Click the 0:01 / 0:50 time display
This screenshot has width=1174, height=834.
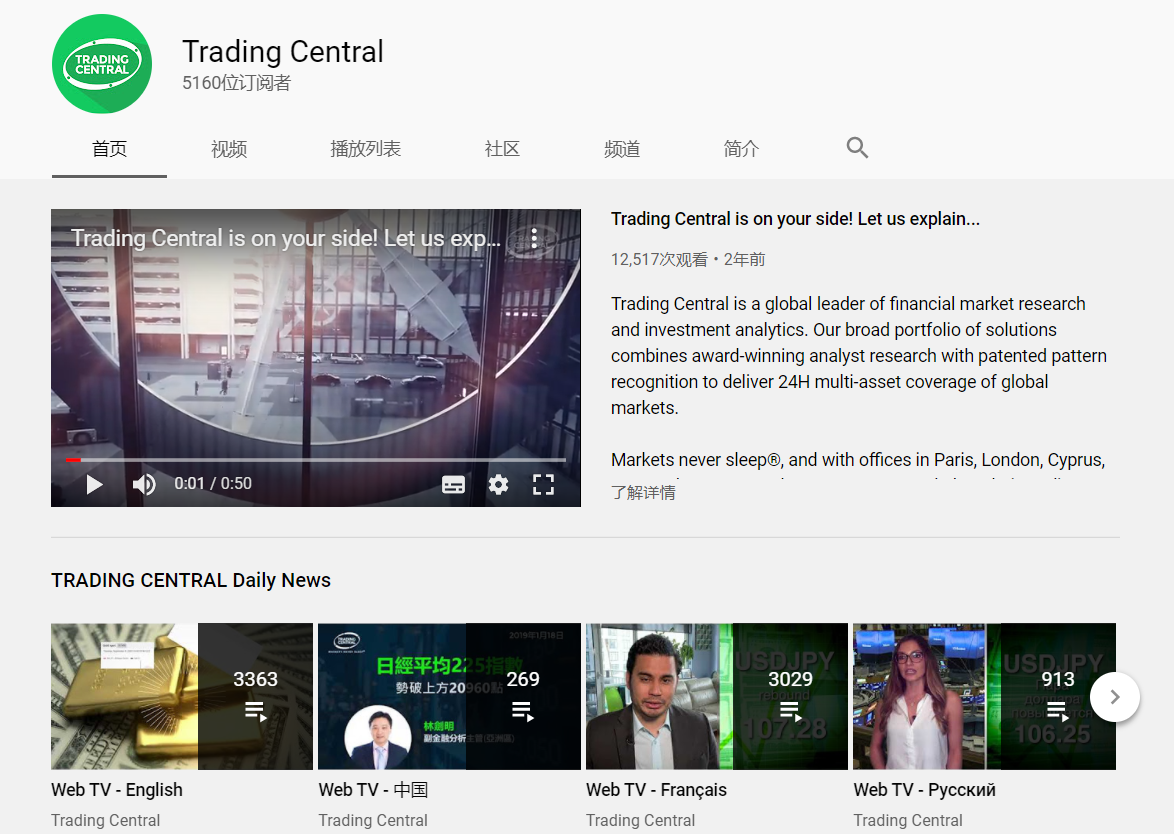[x=213, y=484]
